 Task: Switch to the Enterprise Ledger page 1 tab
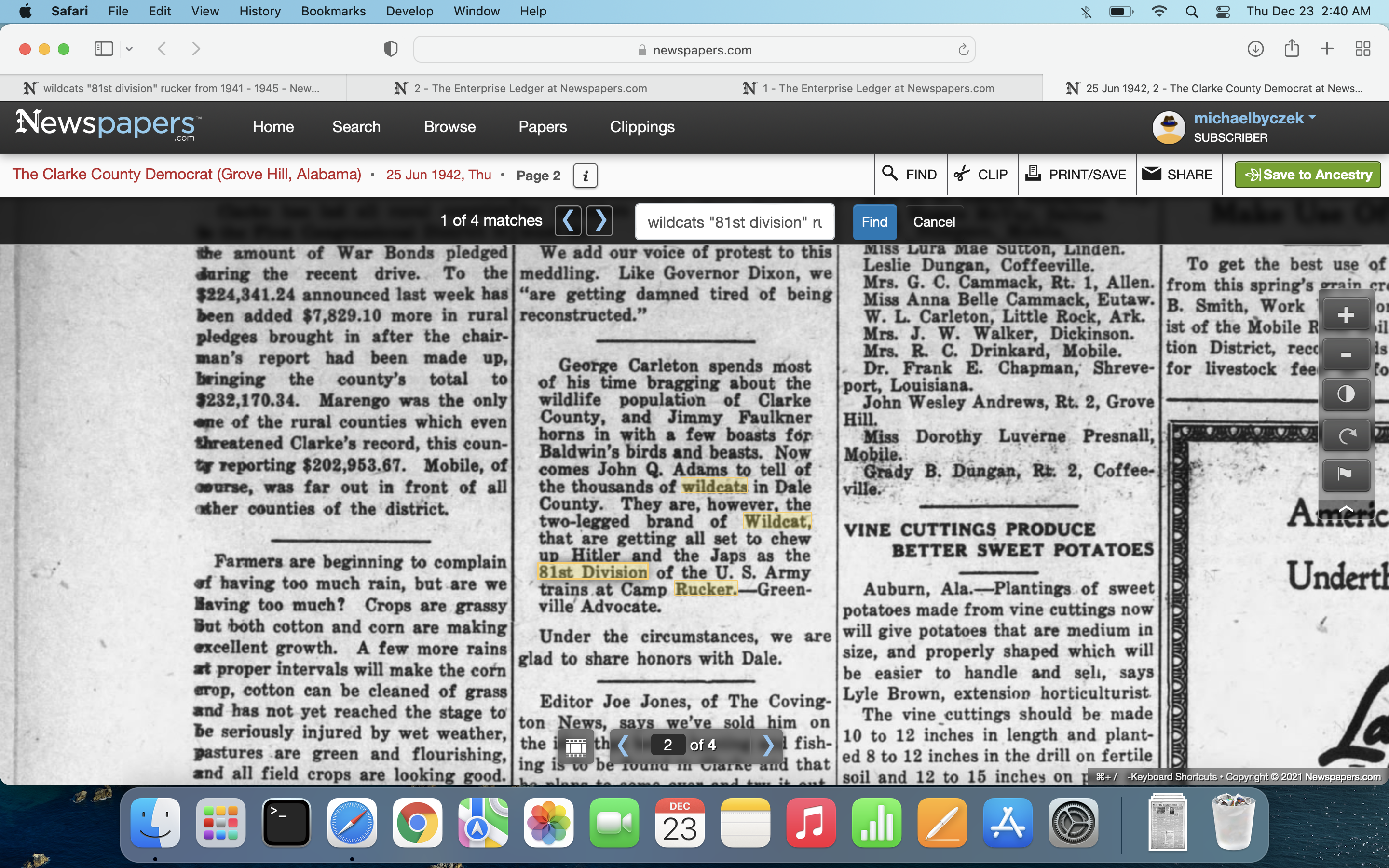[868, 88]
